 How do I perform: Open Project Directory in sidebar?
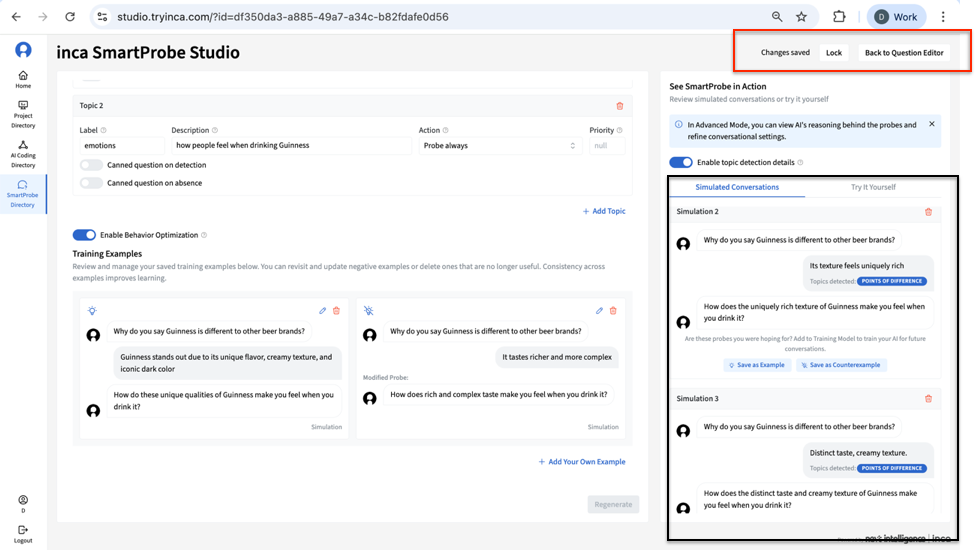[x=23, y=114]
